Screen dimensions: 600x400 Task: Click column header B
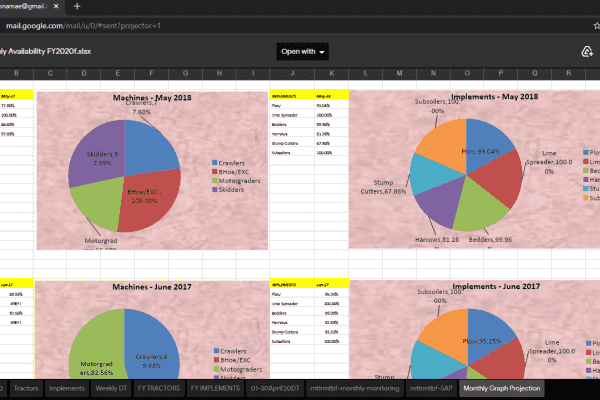click(x=16, y=73)
